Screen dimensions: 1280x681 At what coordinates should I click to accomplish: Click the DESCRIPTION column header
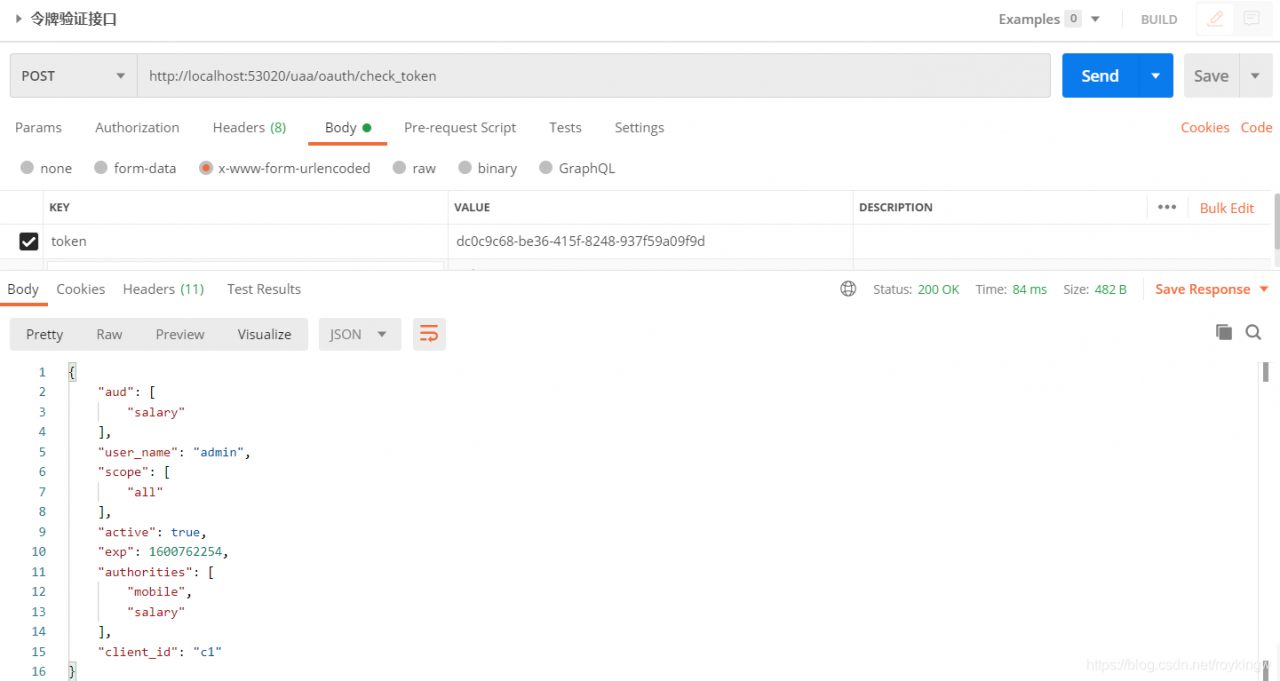896,208
